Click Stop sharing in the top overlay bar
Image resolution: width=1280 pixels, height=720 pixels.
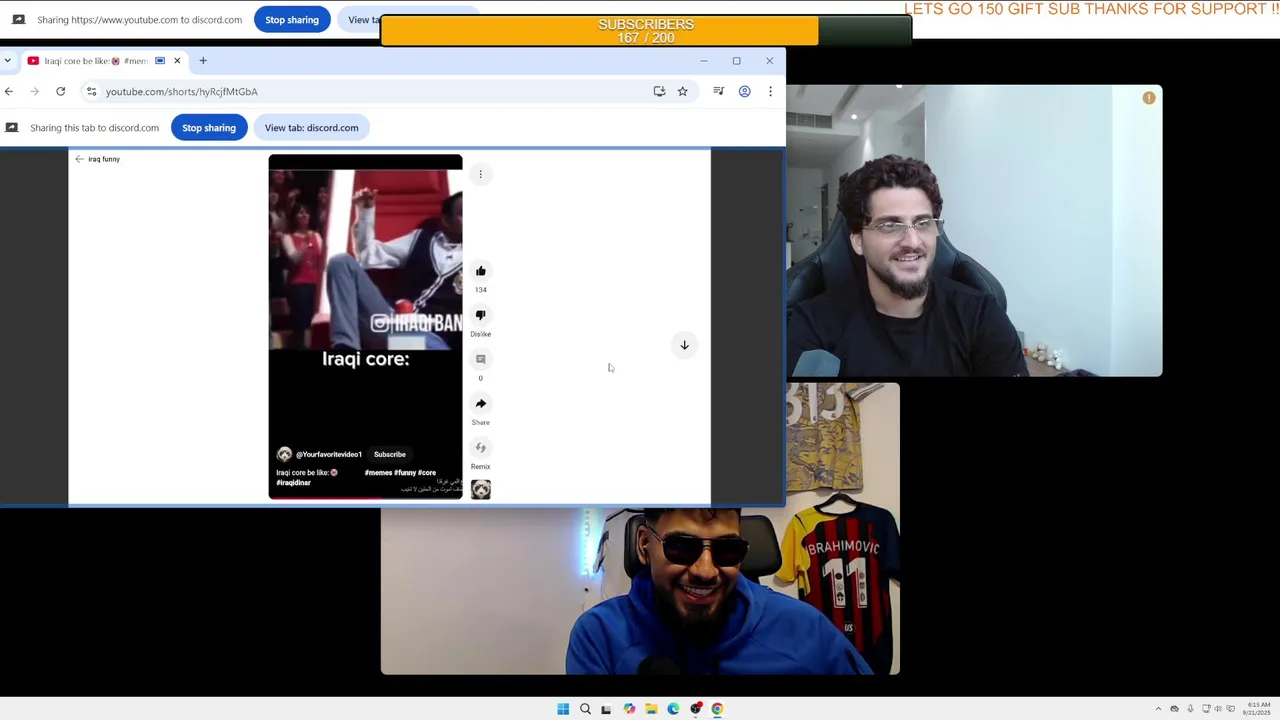click(x=292, y=19)
